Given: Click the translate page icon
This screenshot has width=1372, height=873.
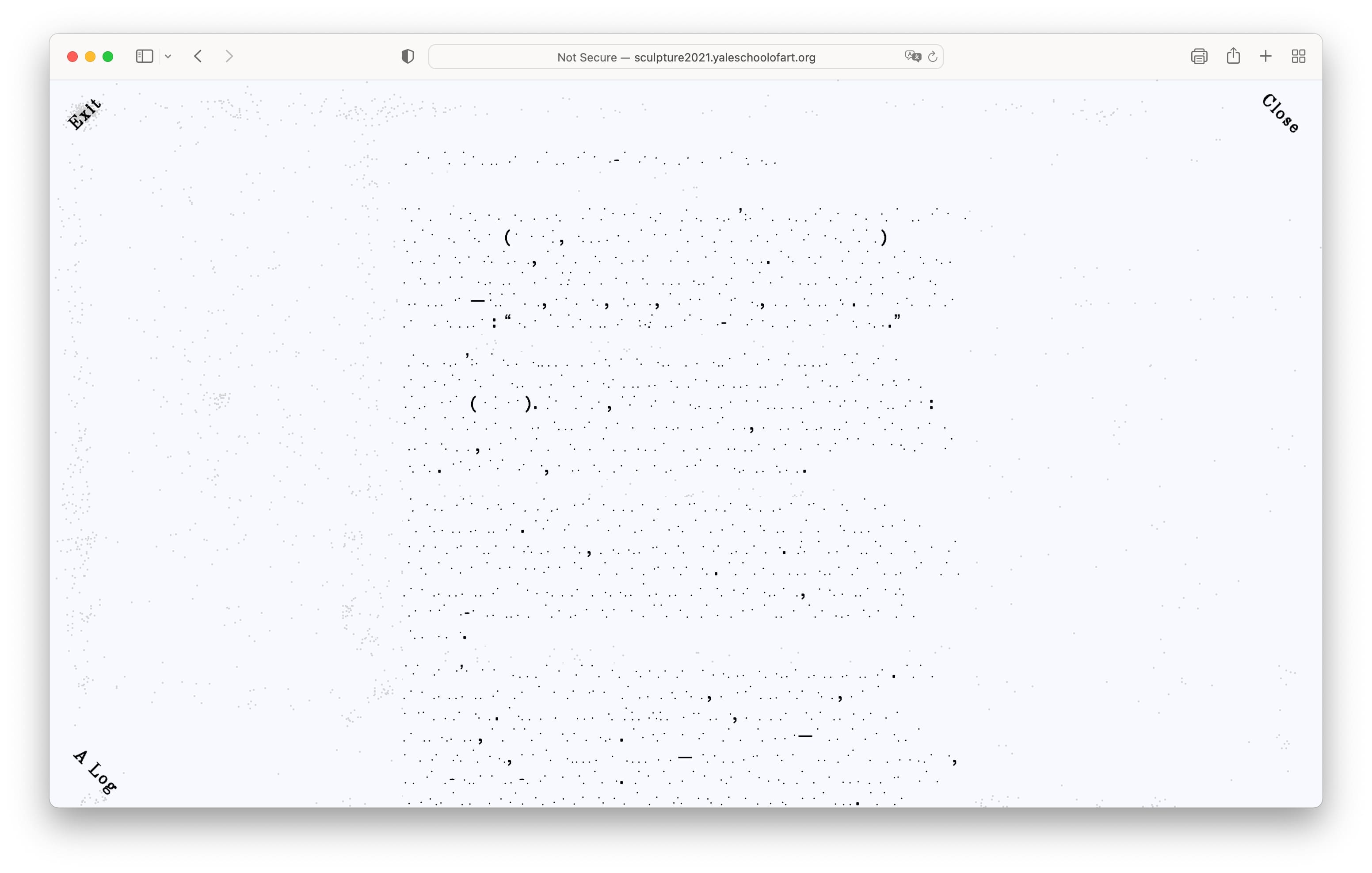Looking at the screenshot, I should [912, 57].
